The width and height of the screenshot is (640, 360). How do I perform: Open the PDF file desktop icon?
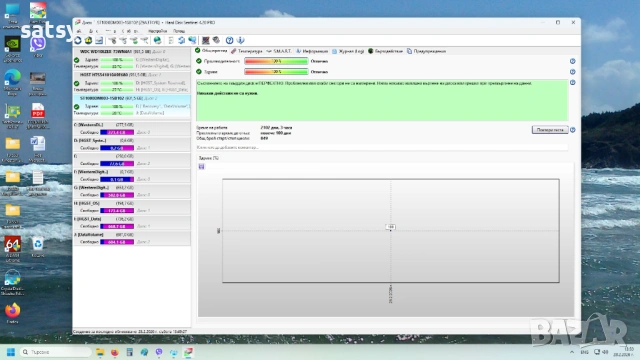click(x=38, y=116)
